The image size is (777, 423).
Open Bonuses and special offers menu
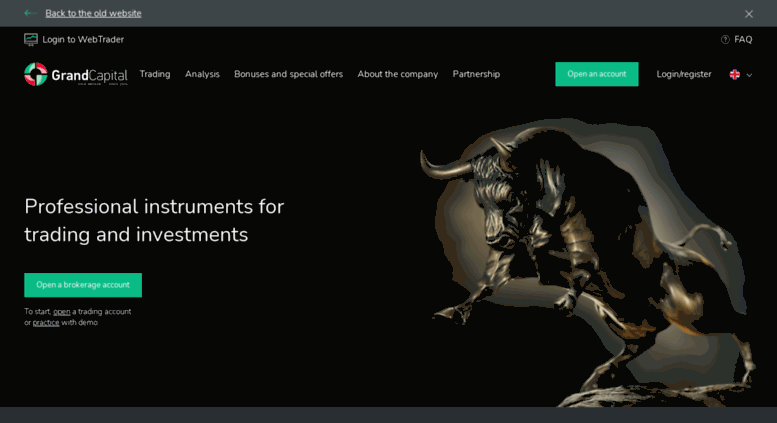pos(288,74)
